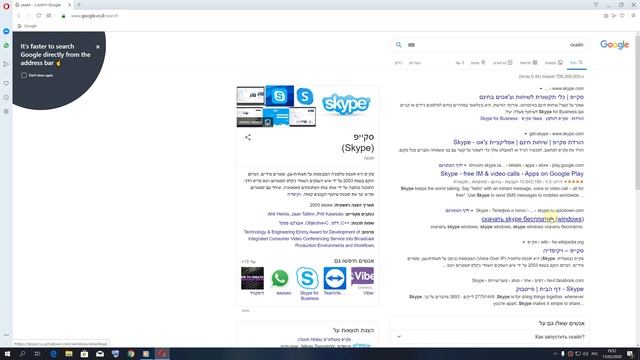
Task: Click the large Skype logo image
Action: [x=346, y=104]
